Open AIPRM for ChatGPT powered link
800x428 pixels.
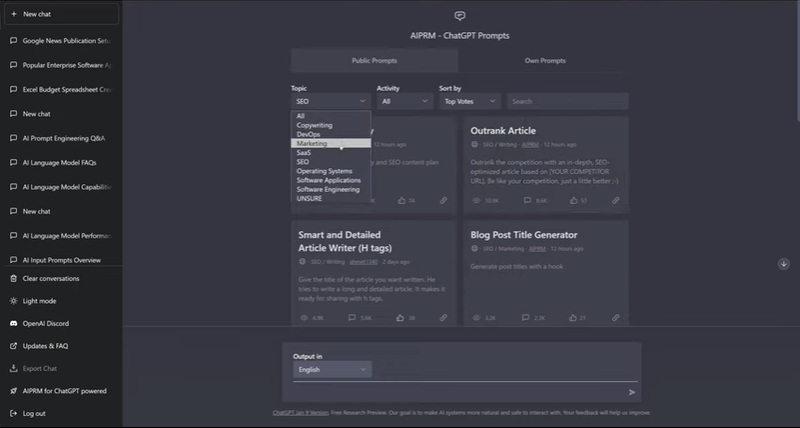pos(61,391)
